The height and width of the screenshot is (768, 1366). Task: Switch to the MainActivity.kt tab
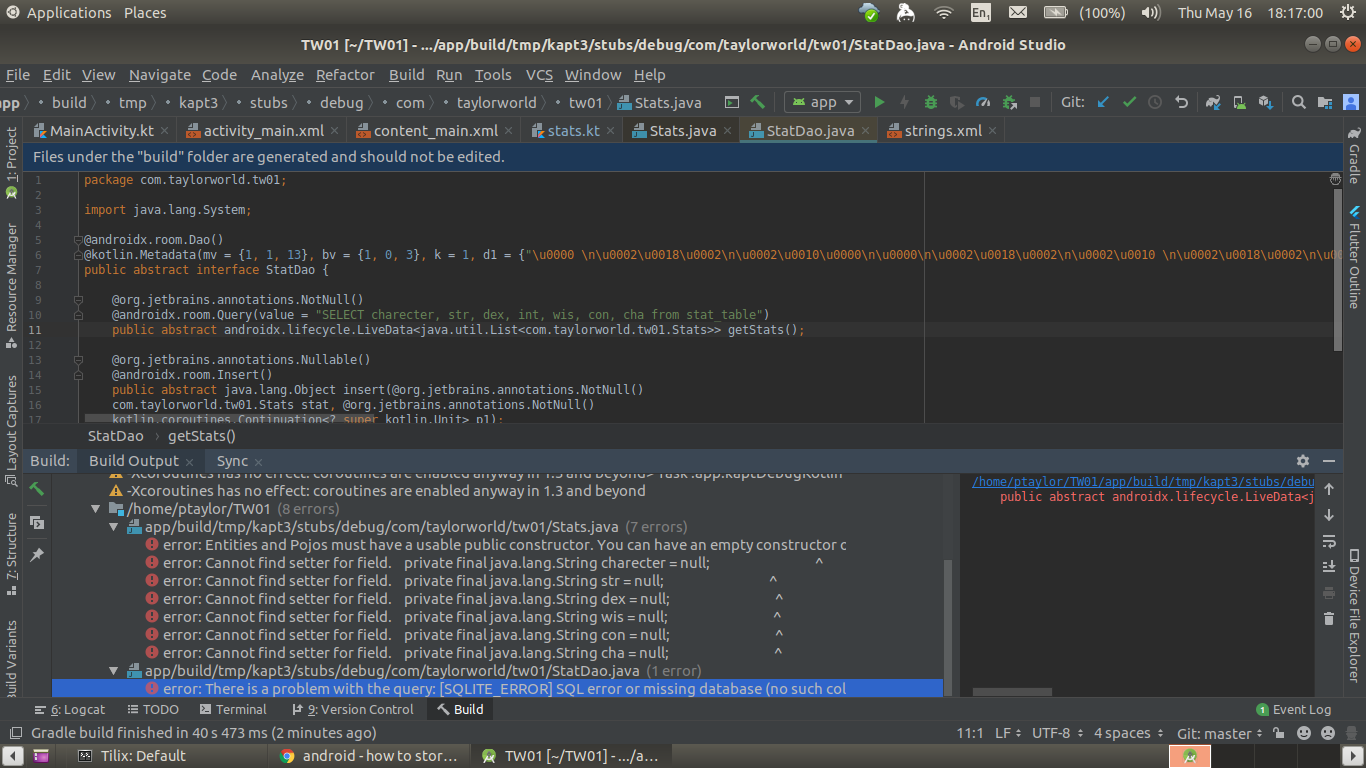(100, 131)
